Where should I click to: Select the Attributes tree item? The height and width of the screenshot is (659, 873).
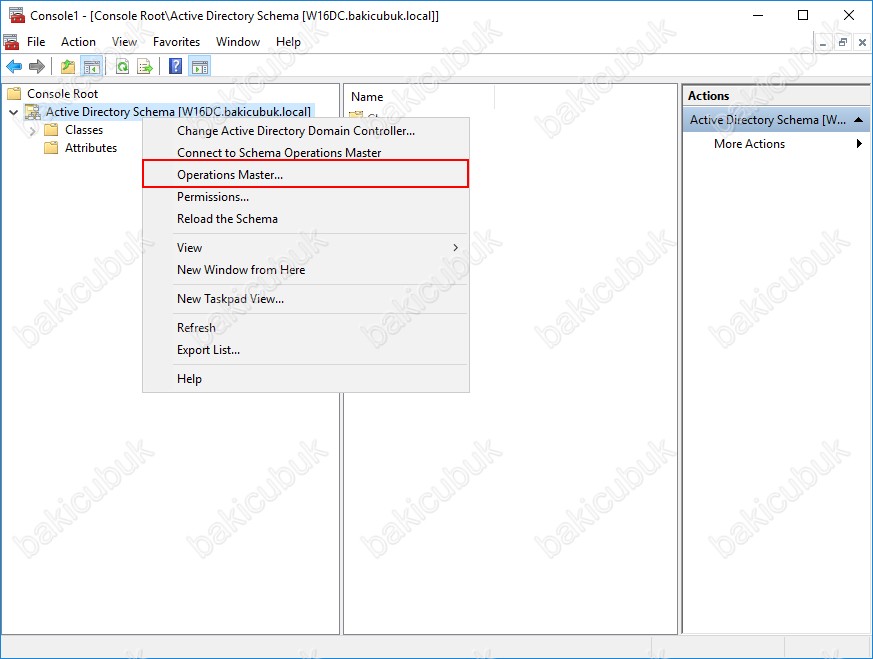[x=91, y=147]
